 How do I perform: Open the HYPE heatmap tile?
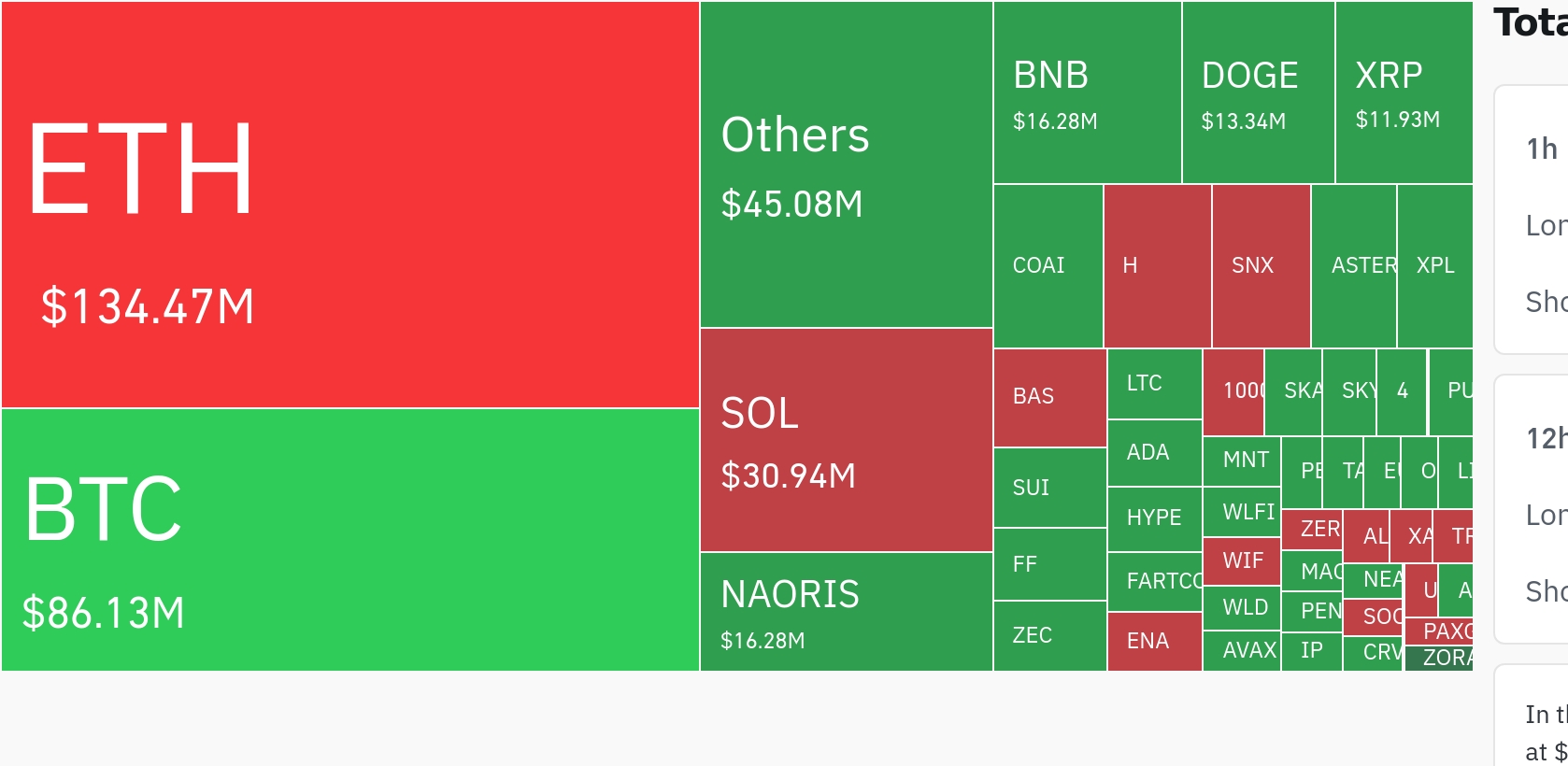point(1154,518)
